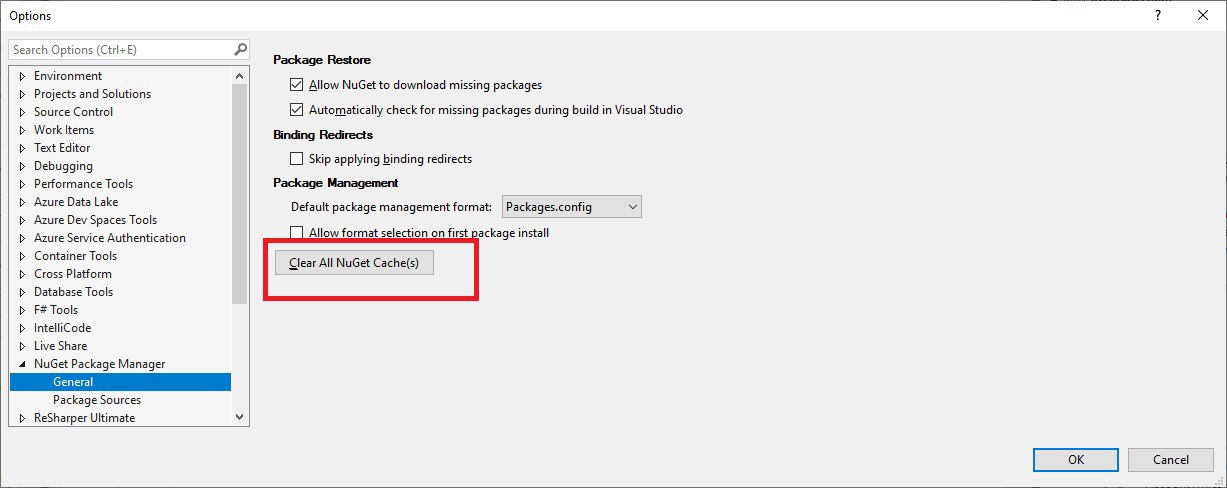Expand the Text Editor node arrow
The image size is (1227, 488).
22,148
